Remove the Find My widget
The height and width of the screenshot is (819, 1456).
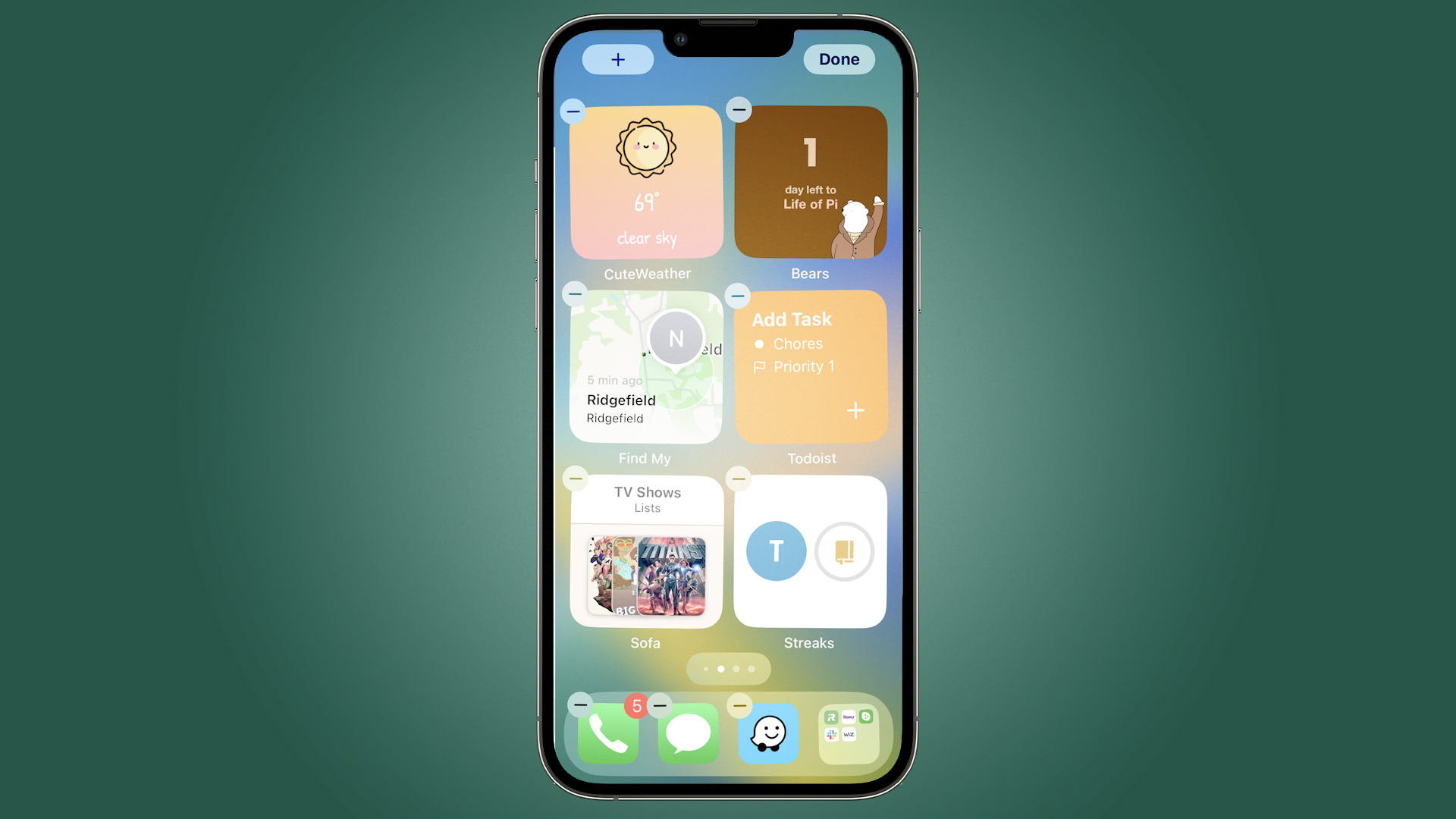[573, 294]
